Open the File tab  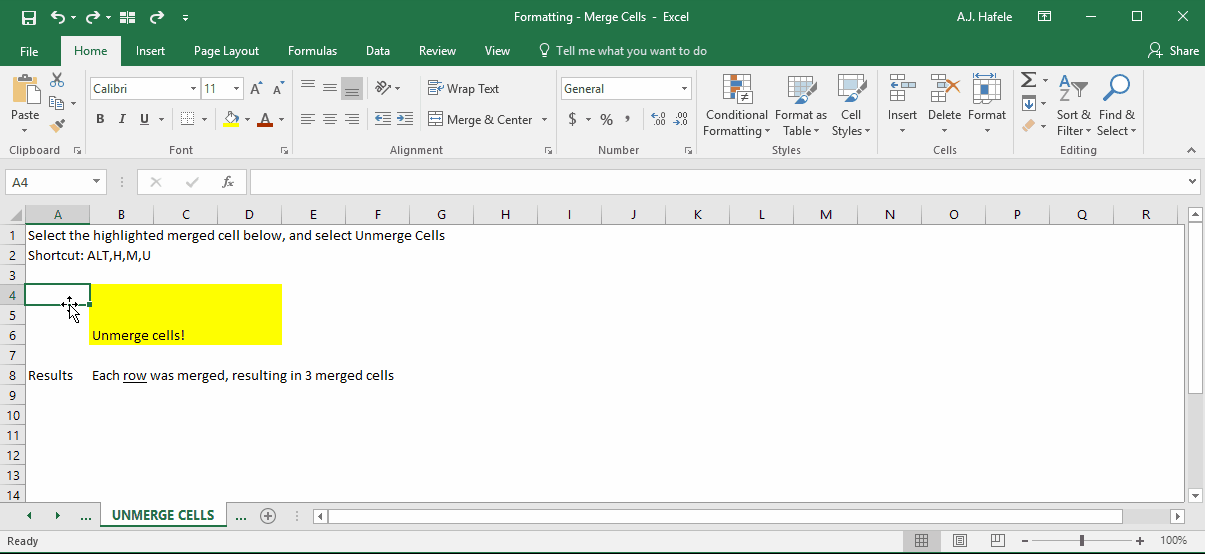click(x=29, y=51)
